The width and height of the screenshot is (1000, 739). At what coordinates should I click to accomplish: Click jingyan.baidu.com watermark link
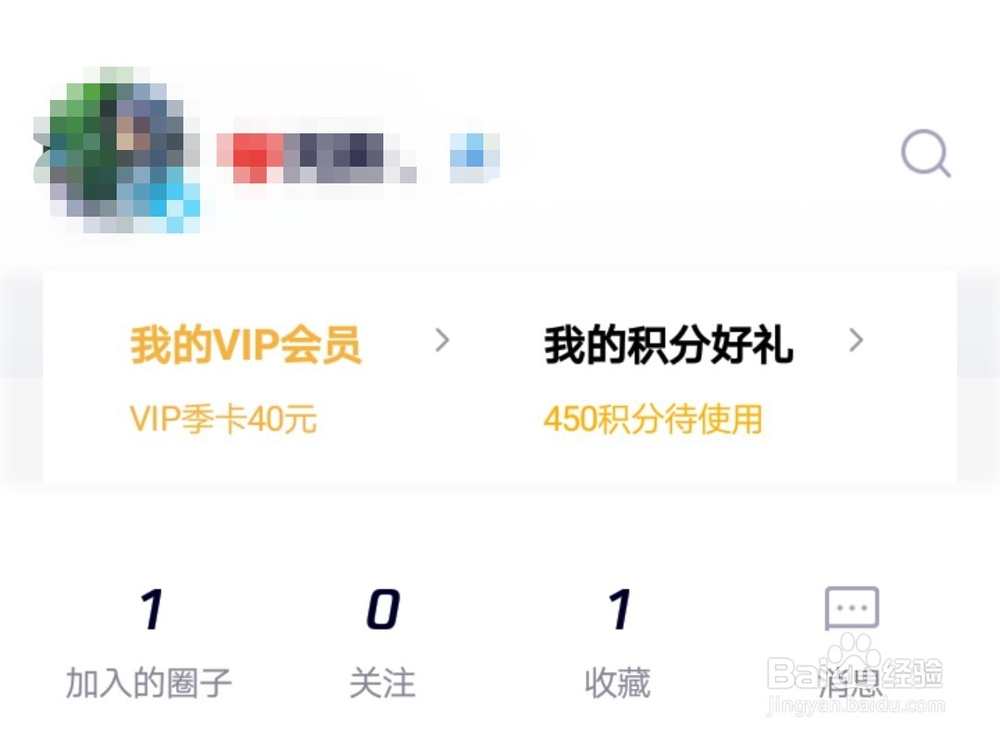pos(856,706)
